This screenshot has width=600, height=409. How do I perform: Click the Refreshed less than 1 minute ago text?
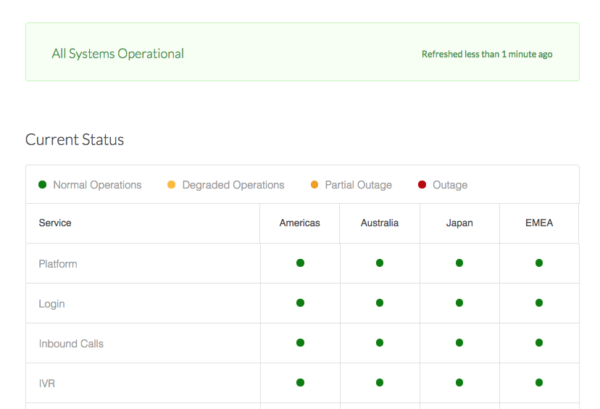[487, 54]
